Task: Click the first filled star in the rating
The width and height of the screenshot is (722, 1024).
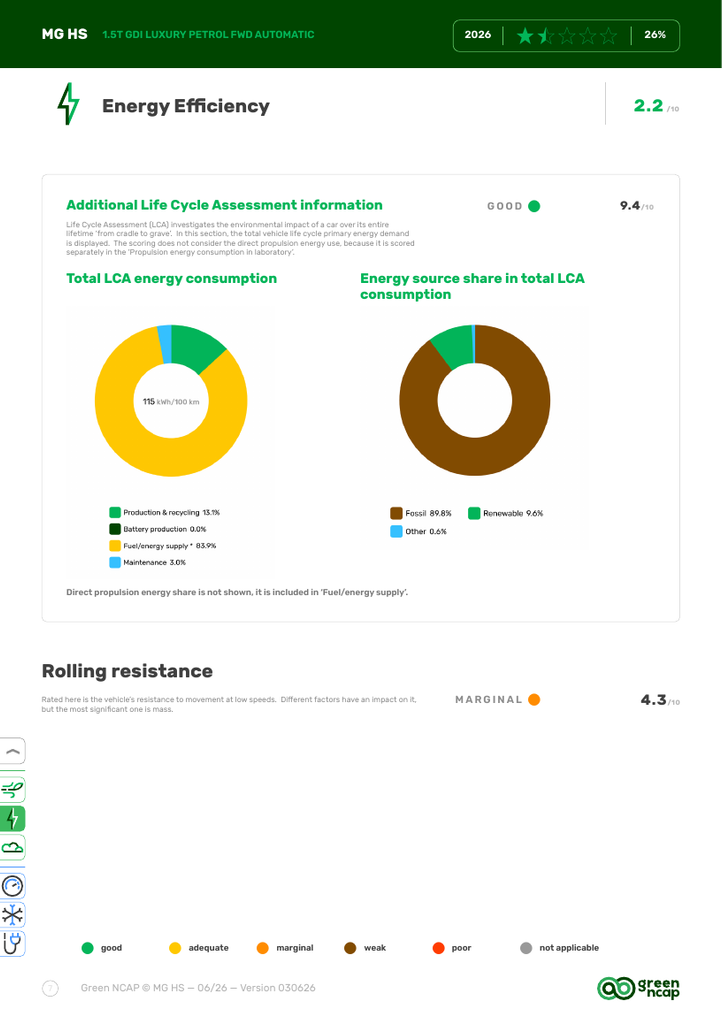Action: click(525, 35)
